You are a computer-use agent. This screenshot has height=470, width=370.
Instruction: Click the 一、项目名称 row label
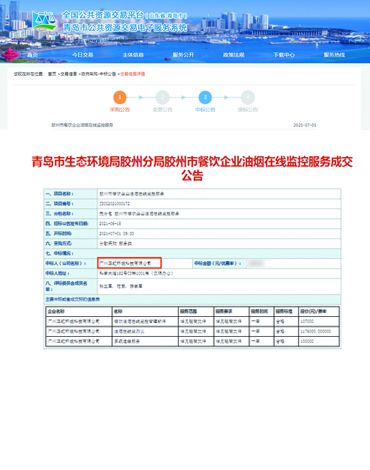(x=60, y=194)
